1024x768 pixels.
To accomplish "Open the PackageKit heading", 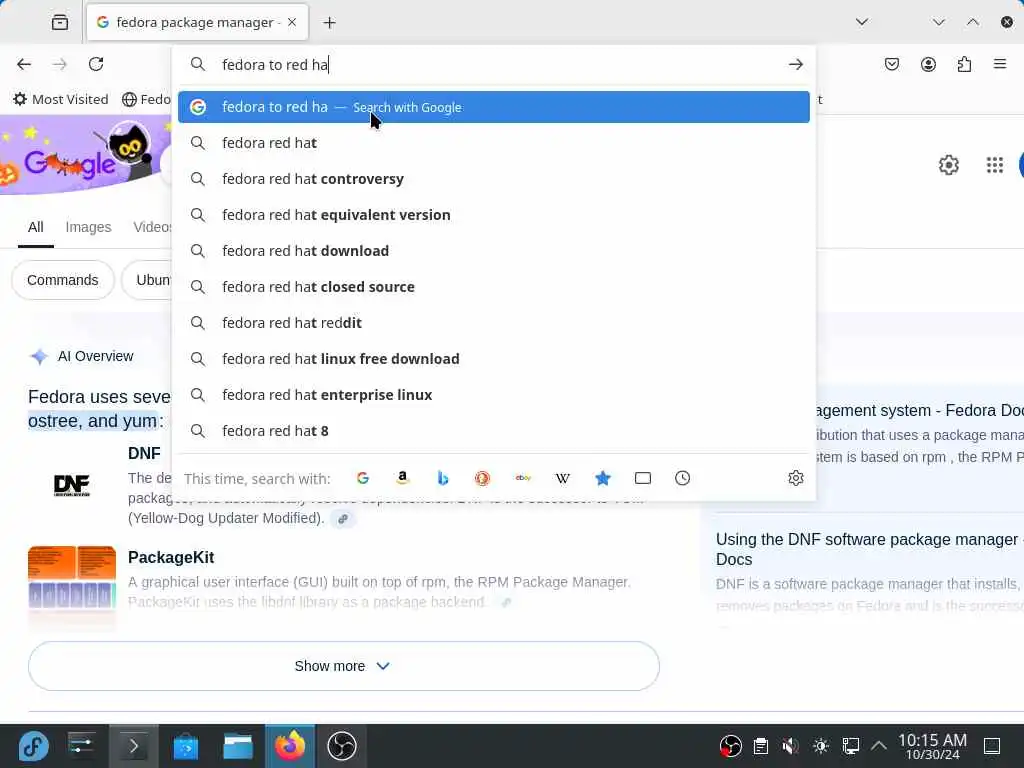I will click(171, 558).
